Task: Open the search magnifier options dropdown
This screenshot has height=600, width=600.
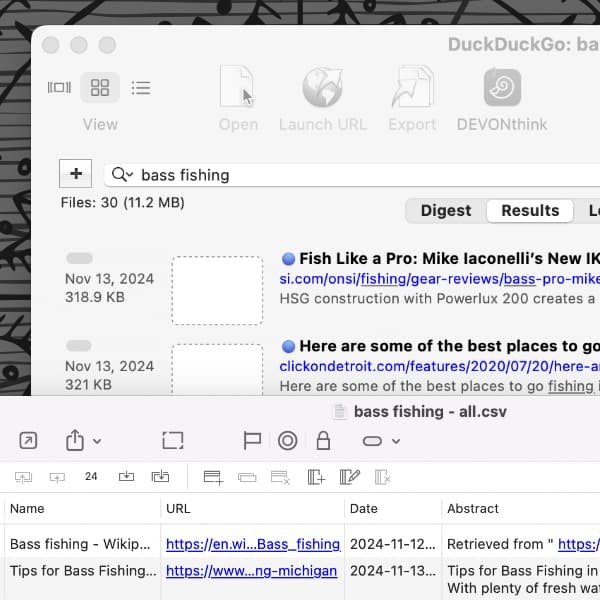Action: [x=123, y=175]
